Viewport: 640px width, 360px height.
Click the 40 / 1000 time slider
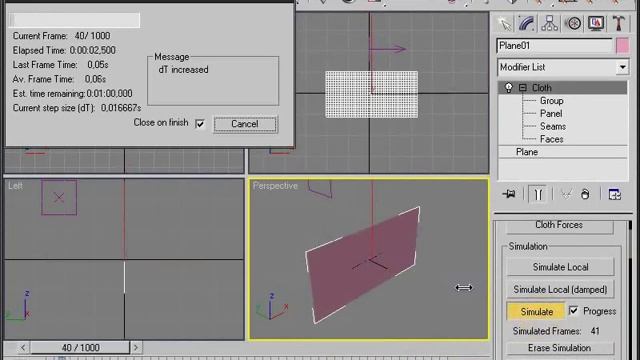(x=80, y=348)
